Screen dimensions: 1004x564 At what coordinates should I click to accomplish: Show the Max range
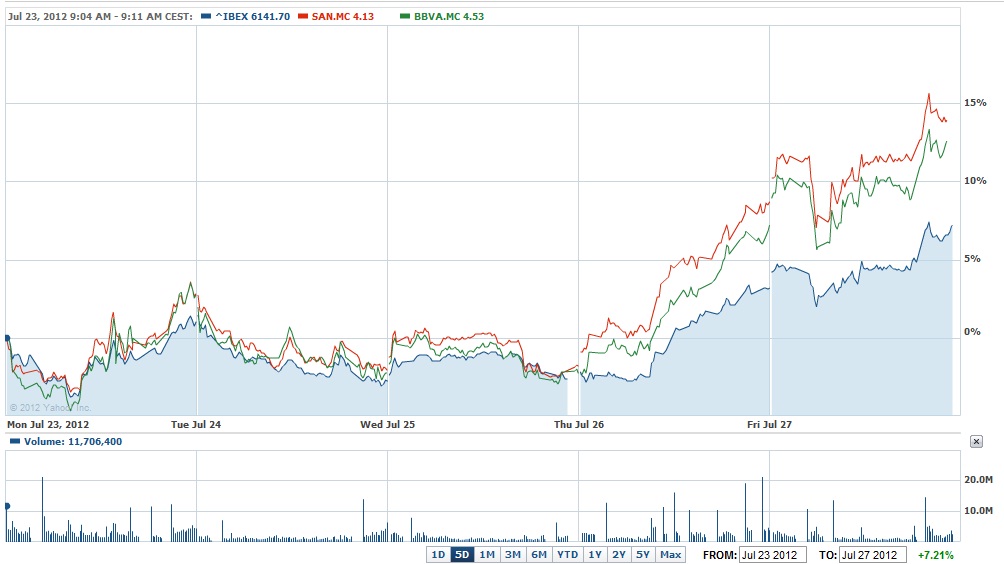[670, 554]
